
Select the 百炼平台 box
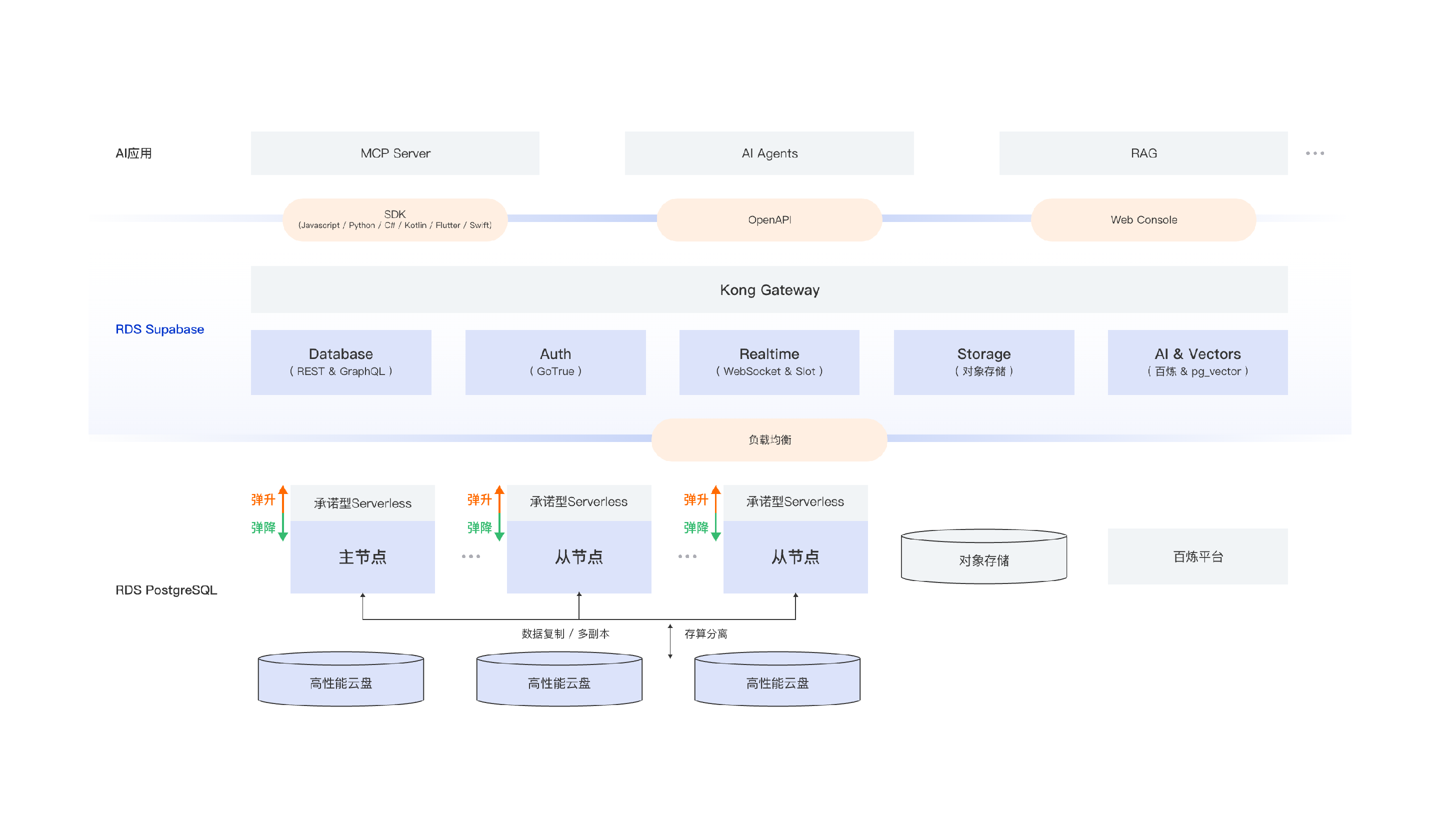pyautogui.click(x=1197, y=556)
